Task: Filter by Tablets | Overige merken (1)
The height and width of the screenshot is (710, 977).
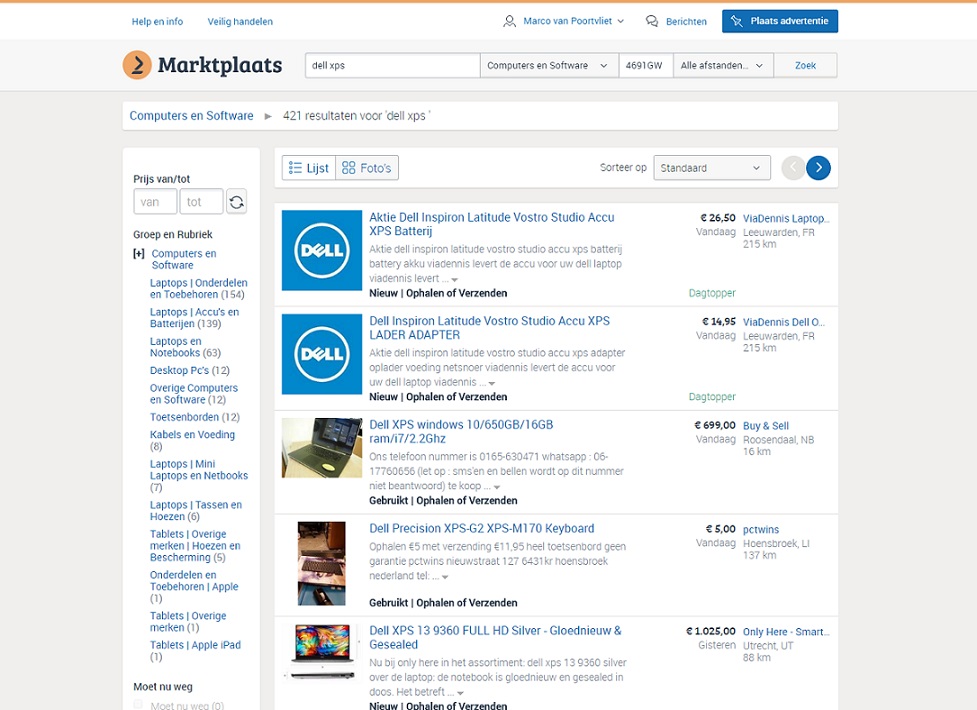Action: pos(188,621)
